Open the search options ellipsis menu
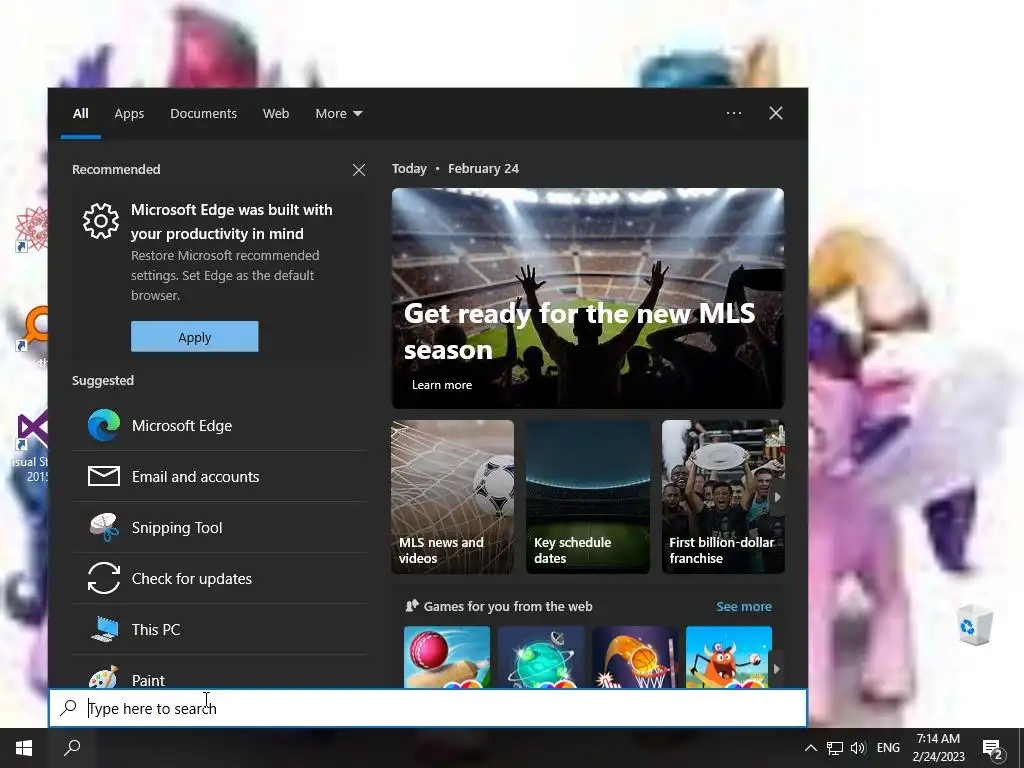1024x768 pixels. pyautogui.click(x=734, y=113)
